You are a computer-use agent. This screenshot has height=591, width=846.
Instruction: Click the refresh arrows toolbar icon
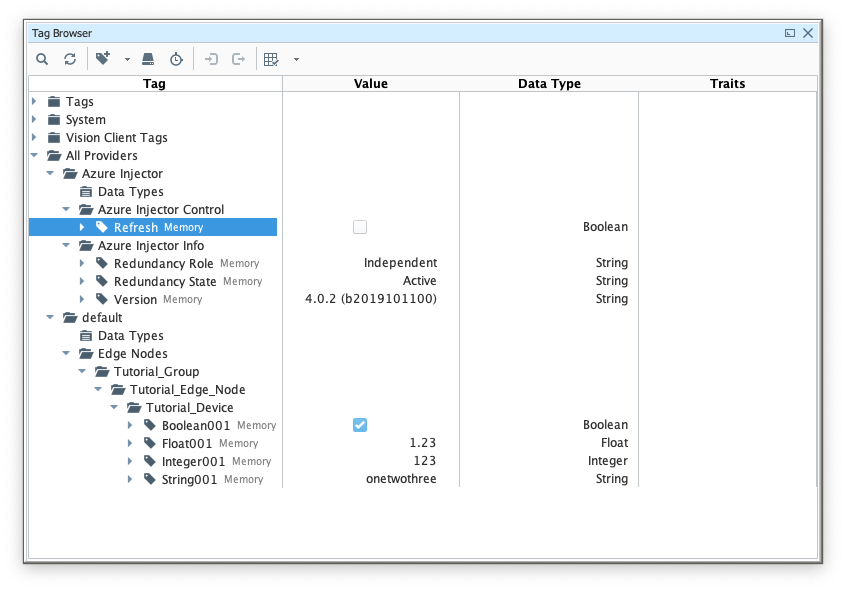click(x=70, y=59)
